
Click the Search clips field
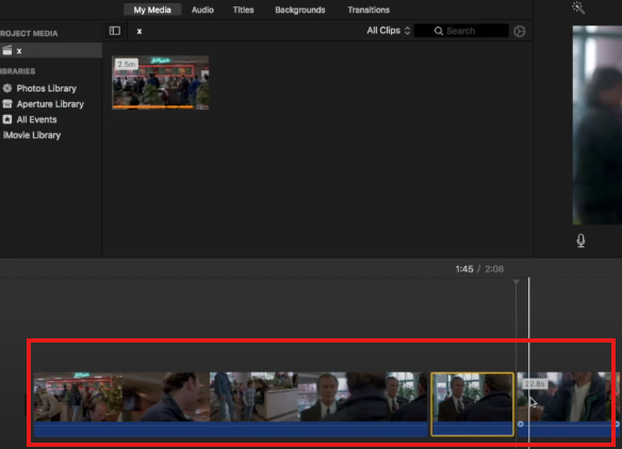pos(461,31)
